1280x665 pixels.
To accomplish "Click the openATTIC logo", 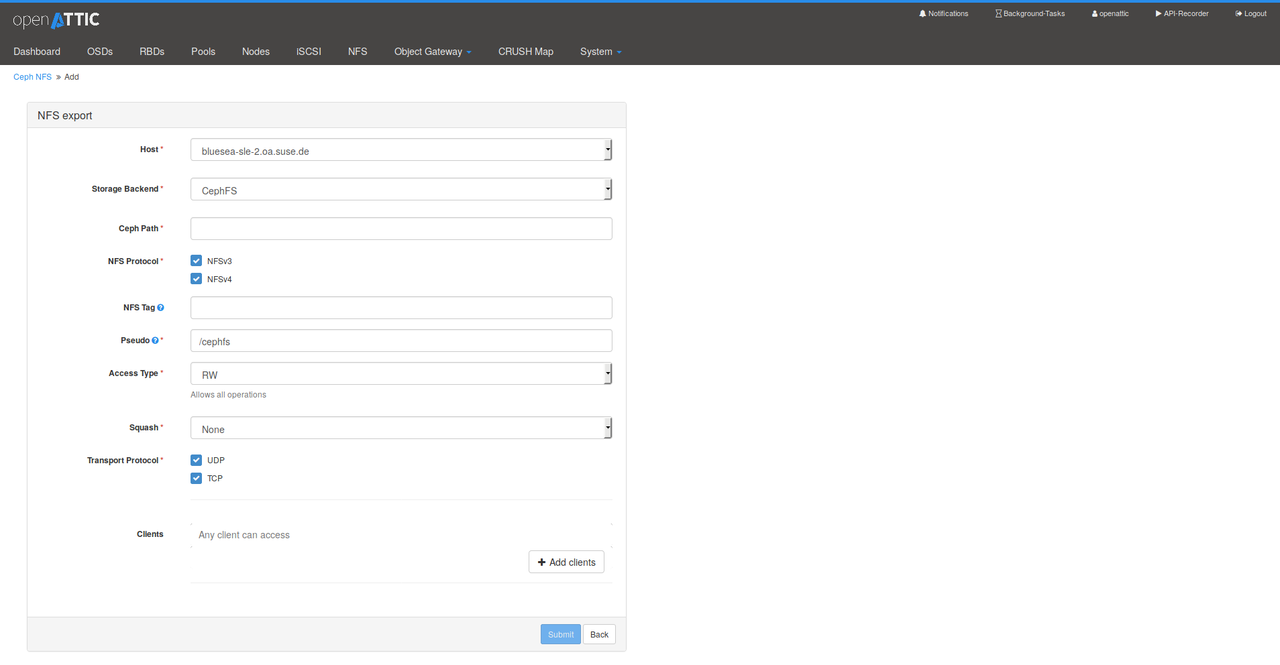I will (x=56, y=20).
